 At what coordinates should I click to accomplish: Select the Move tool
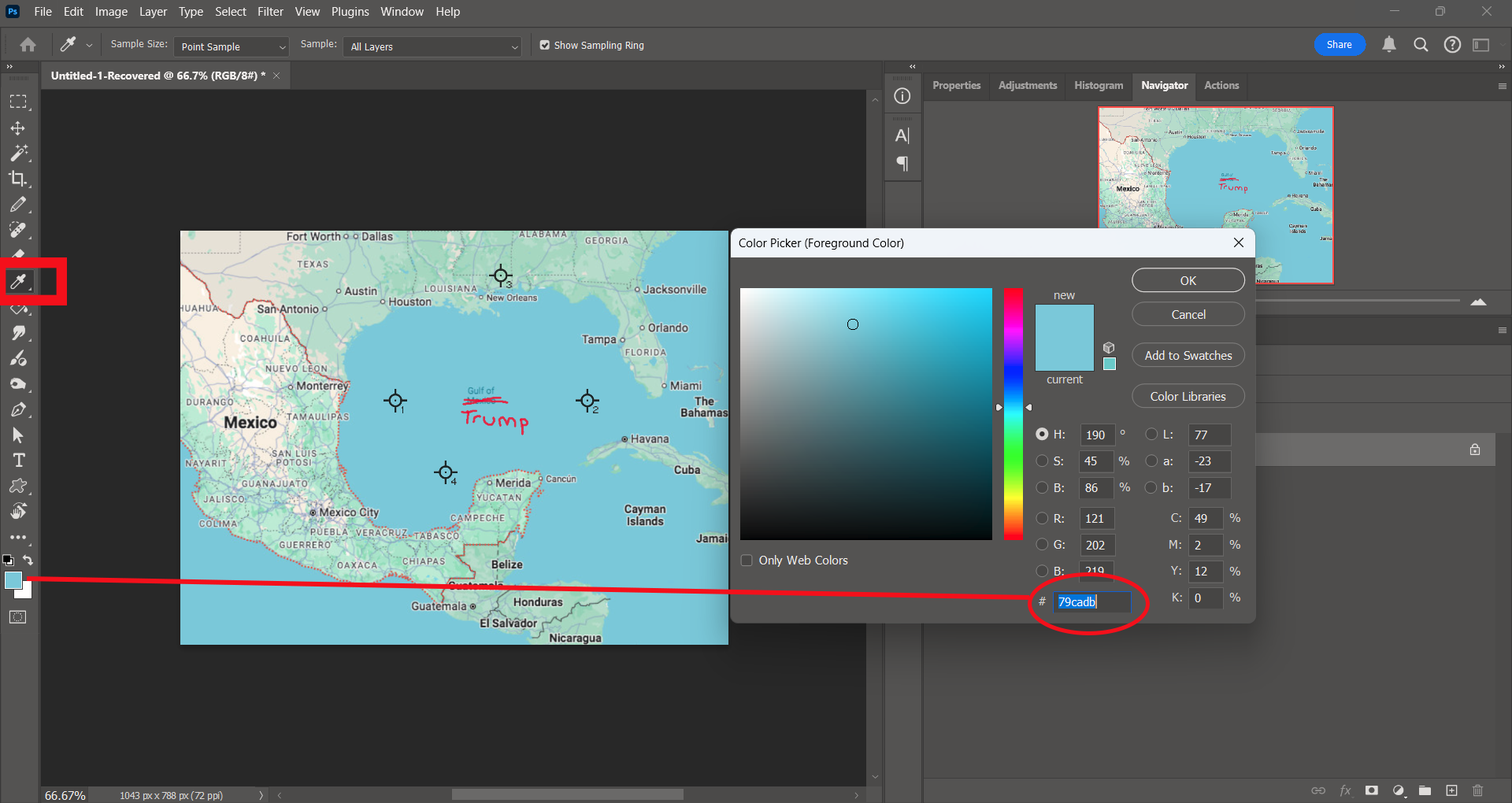(x=20, y=128)
